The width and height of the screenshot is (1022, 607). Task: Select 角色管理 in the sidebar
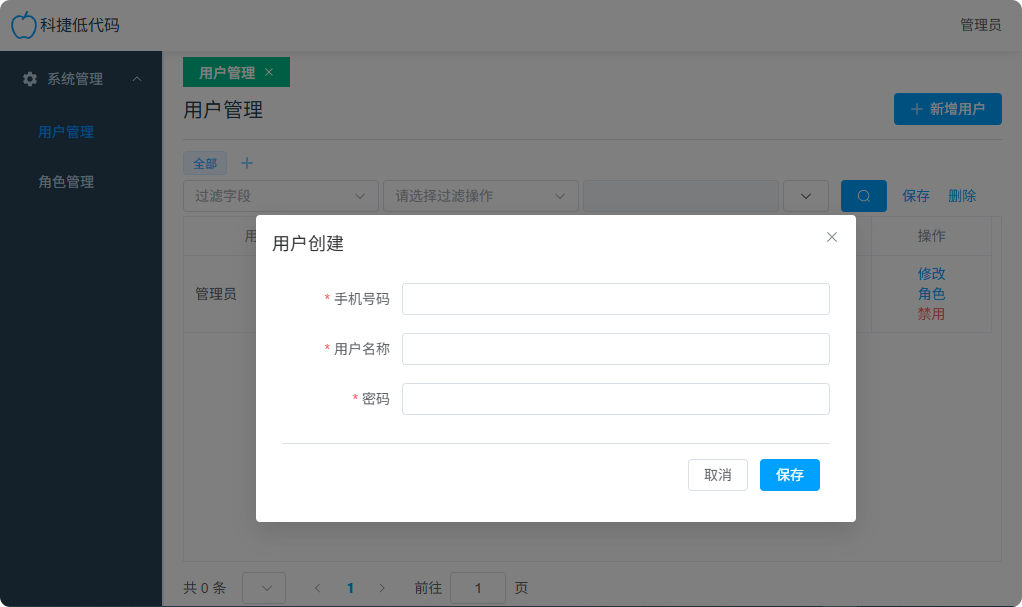pos(66,182)
